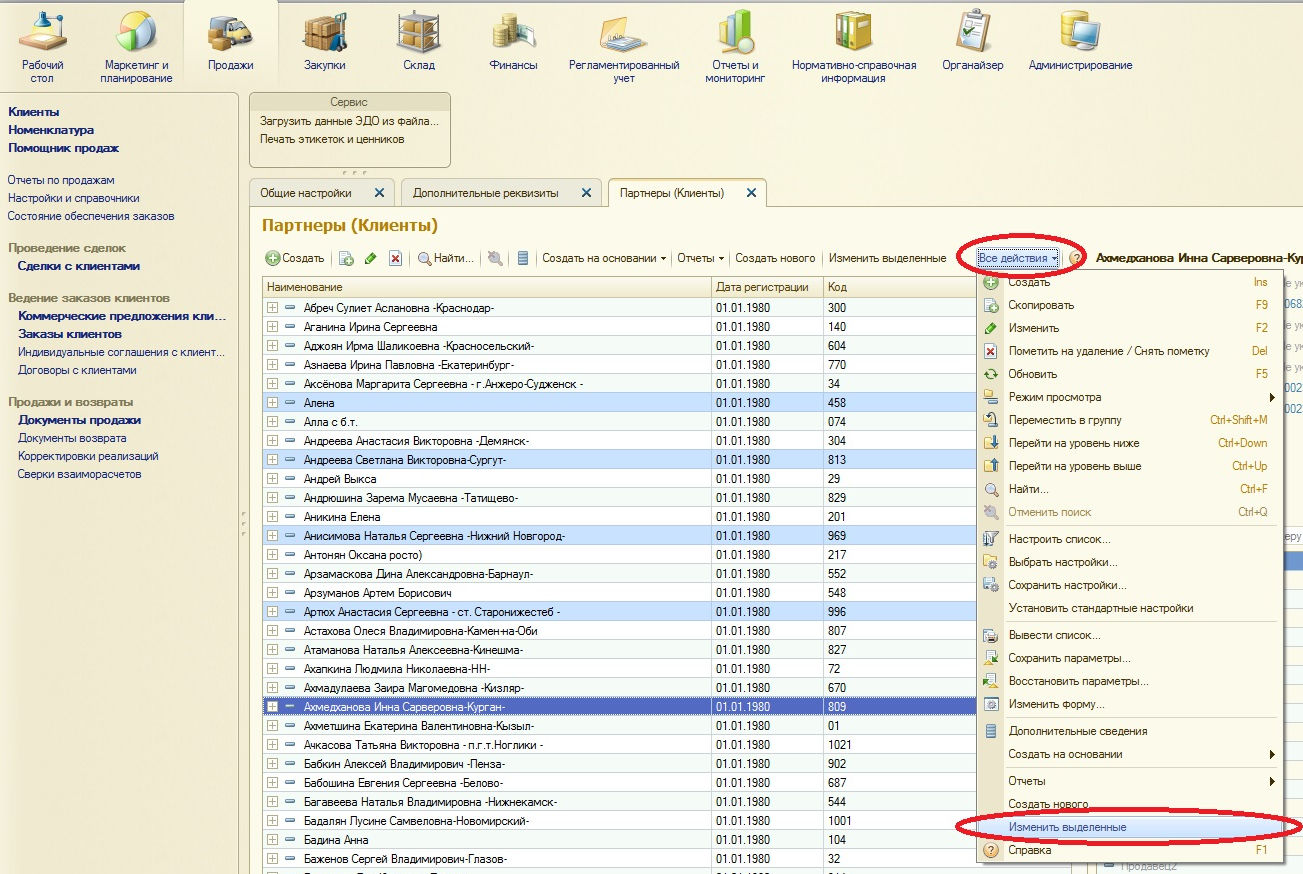The height and width of the screenshot is (874, 1303).
Task: Close the Общие настройки tab
Action: [379, 193]
